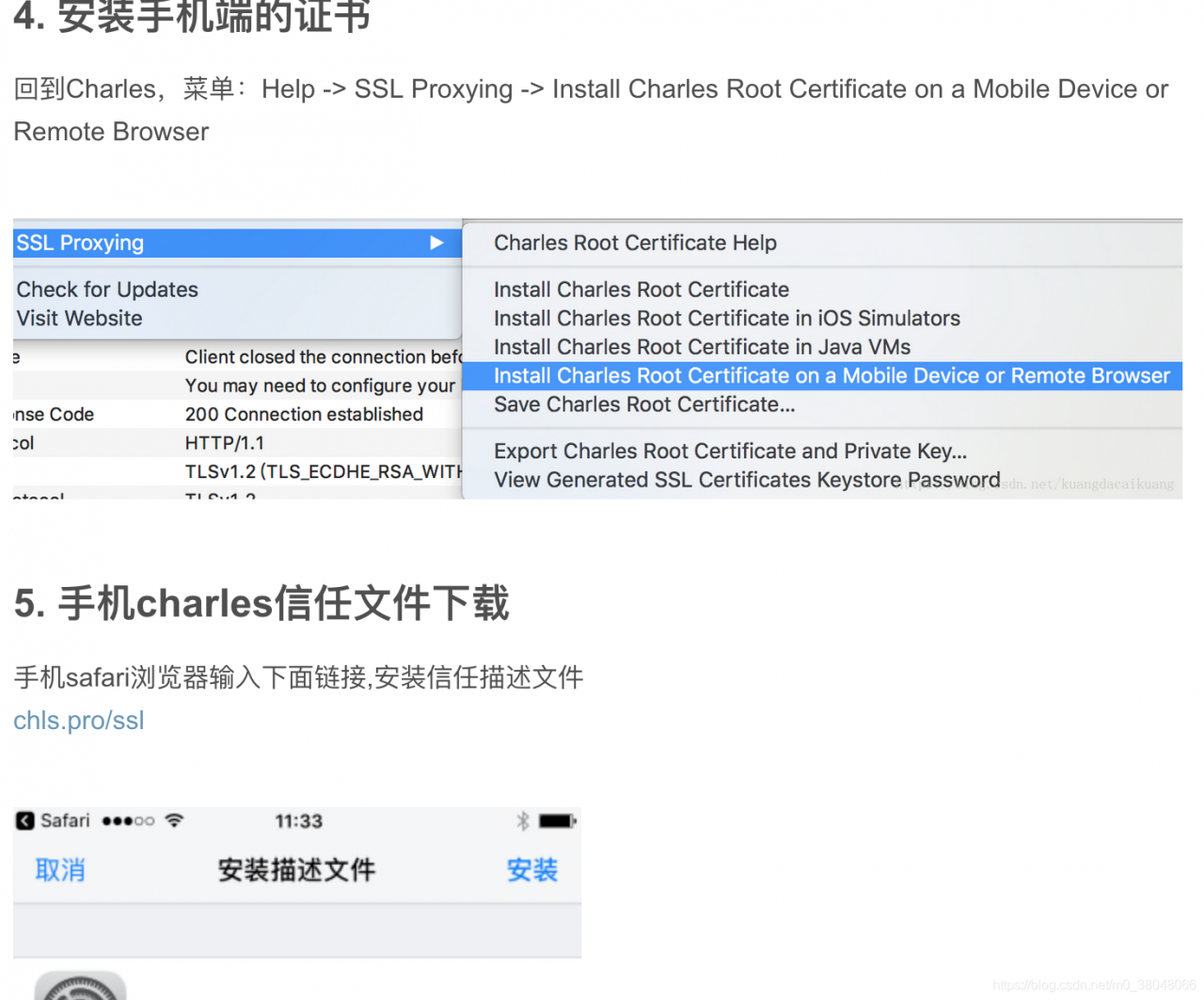
Task: Click 'Client closed the connection' row text
Action: point(324,357)
